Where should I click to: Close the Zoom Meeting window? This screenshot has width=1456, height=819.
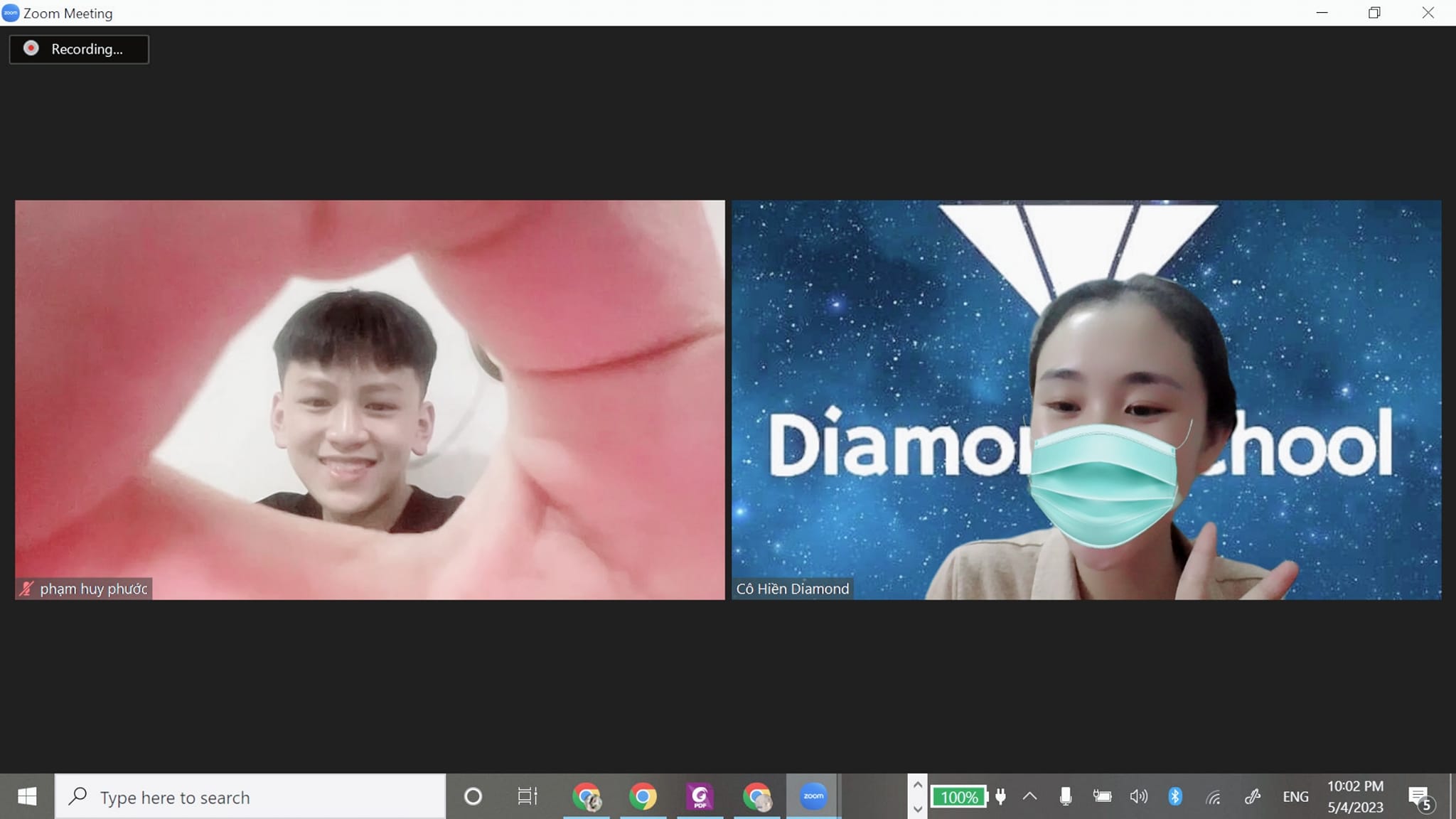tap(1428, 13)
